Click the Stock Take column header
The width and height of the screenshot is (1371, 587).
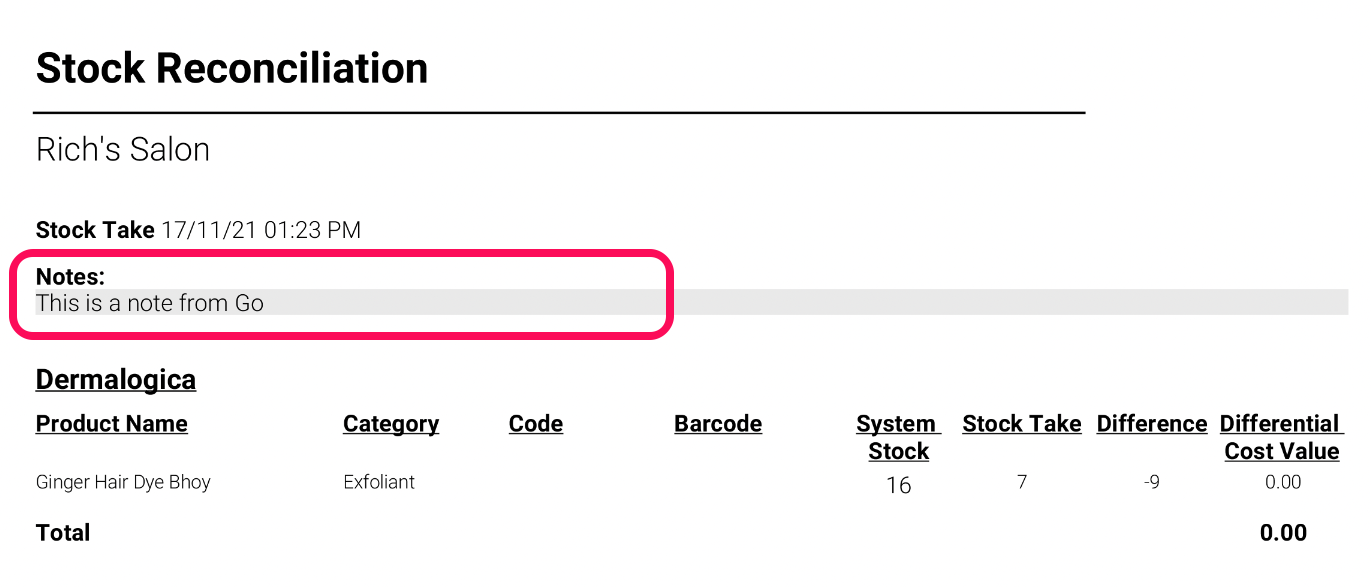(x=1022, y=424)
